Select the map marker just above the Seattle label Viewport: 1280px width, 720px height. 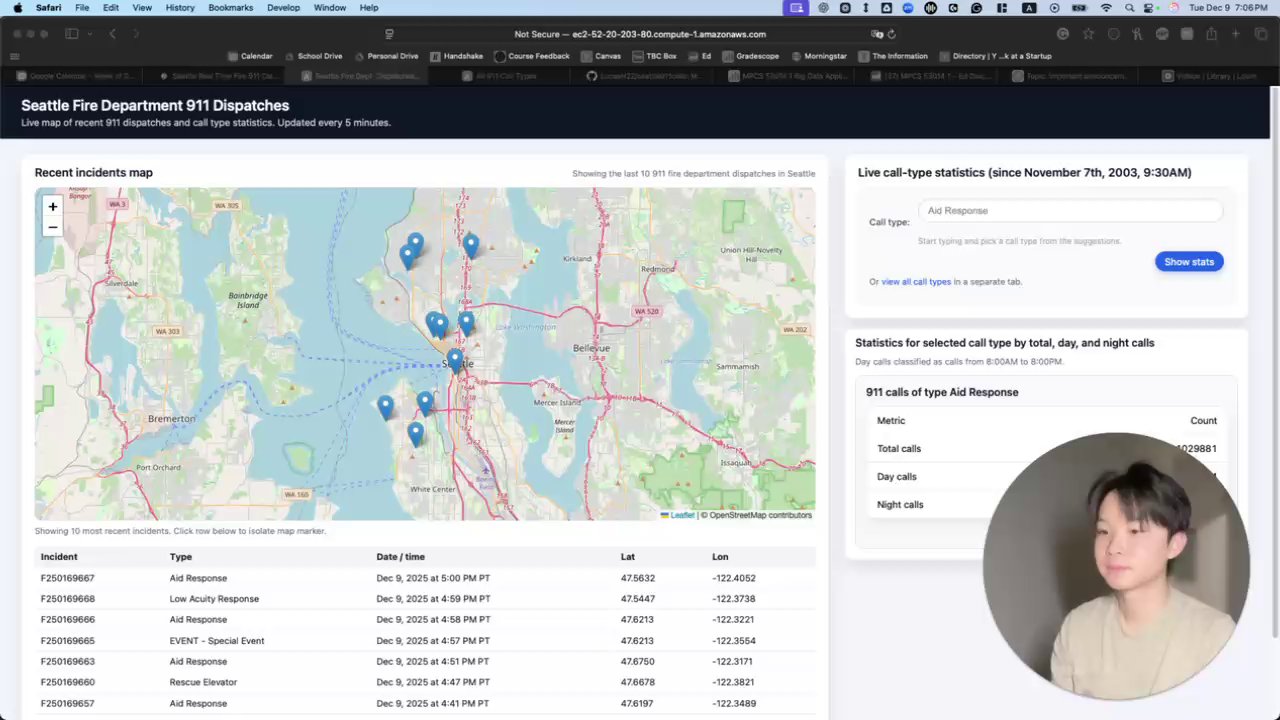click(455, 359)
